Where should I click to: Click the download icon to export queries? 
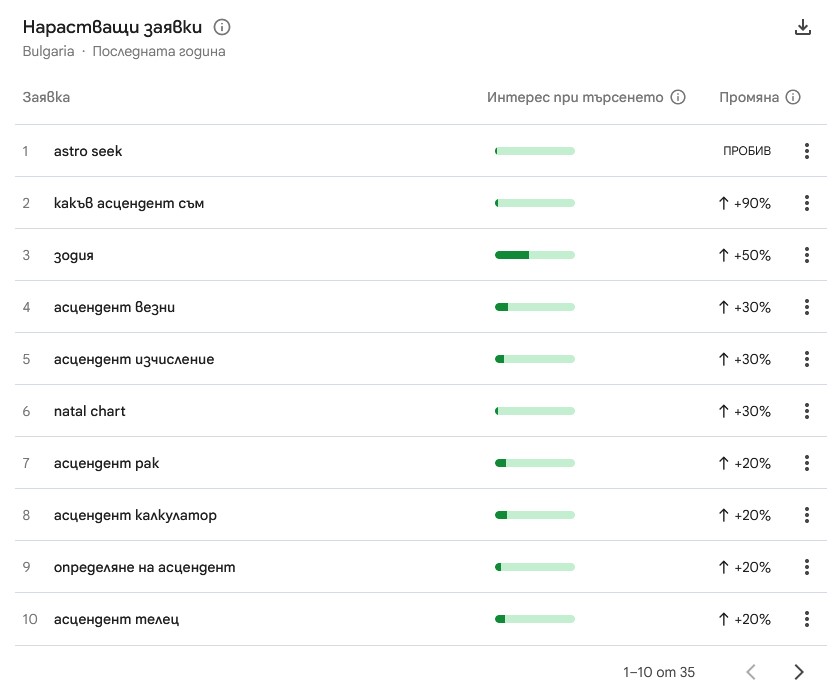pos(804,27)
